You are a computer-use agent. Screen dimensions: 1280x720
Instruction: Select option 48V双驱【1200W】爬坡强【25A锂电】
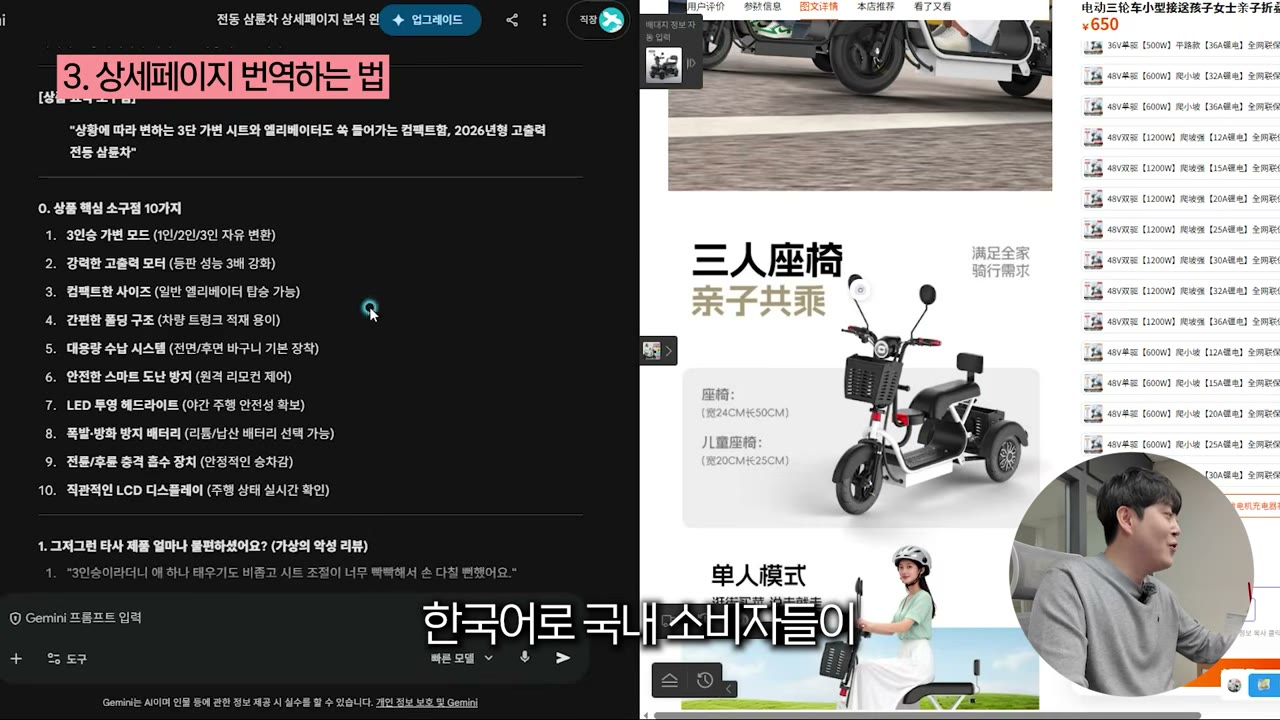tap(1181, 229)
